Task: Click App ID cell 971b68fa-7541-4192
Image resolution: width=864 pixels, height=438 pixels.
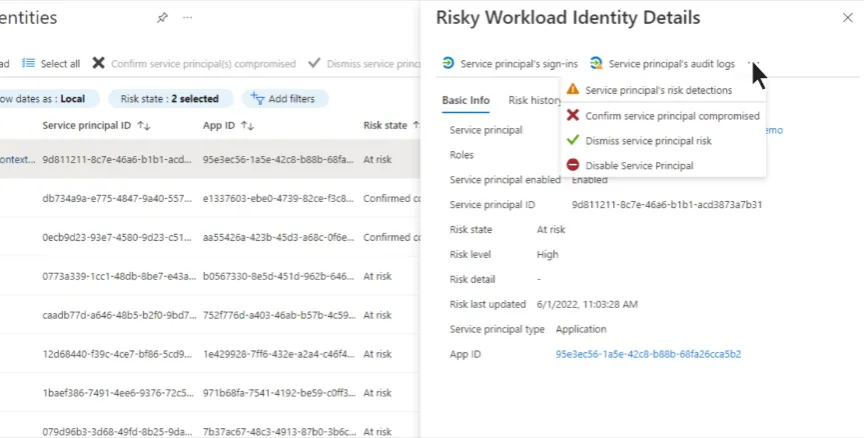Action: 278,392
